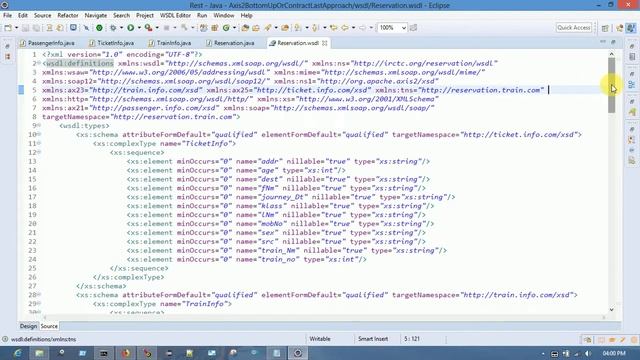Collapse the wsdl:definitions fold on line 2
640x360 pixels.
(x=39, y=63)
